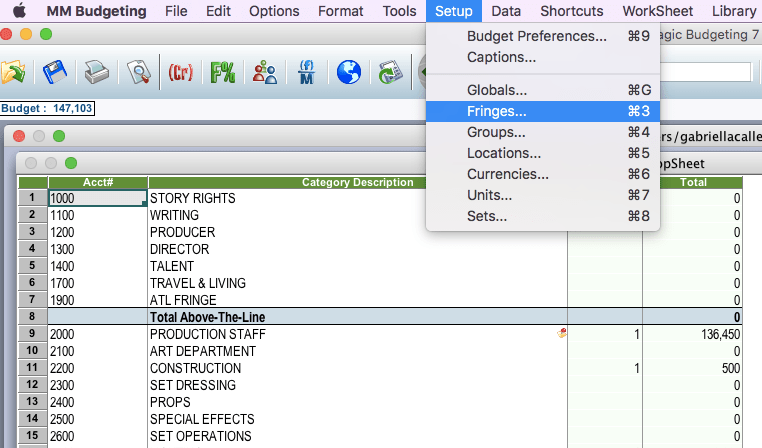Image resolution: width=762 pixels, height=448 pixels.
Task: Click the groups people icon
Action: pyautogui.click(x=264, y=73)
